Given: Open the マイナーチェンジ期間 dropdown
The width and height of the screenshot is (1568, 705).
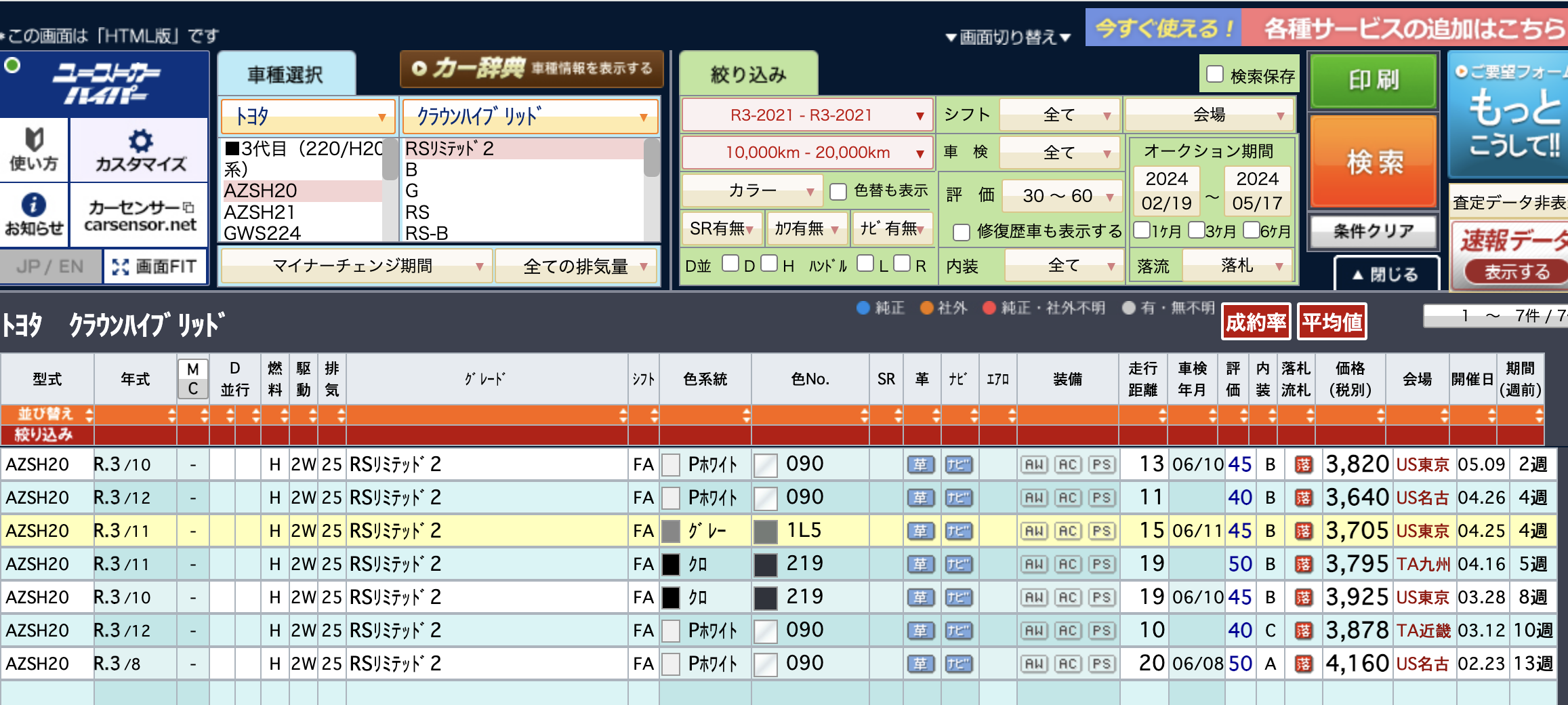Looking at the screenshot, I should point(356,266).
